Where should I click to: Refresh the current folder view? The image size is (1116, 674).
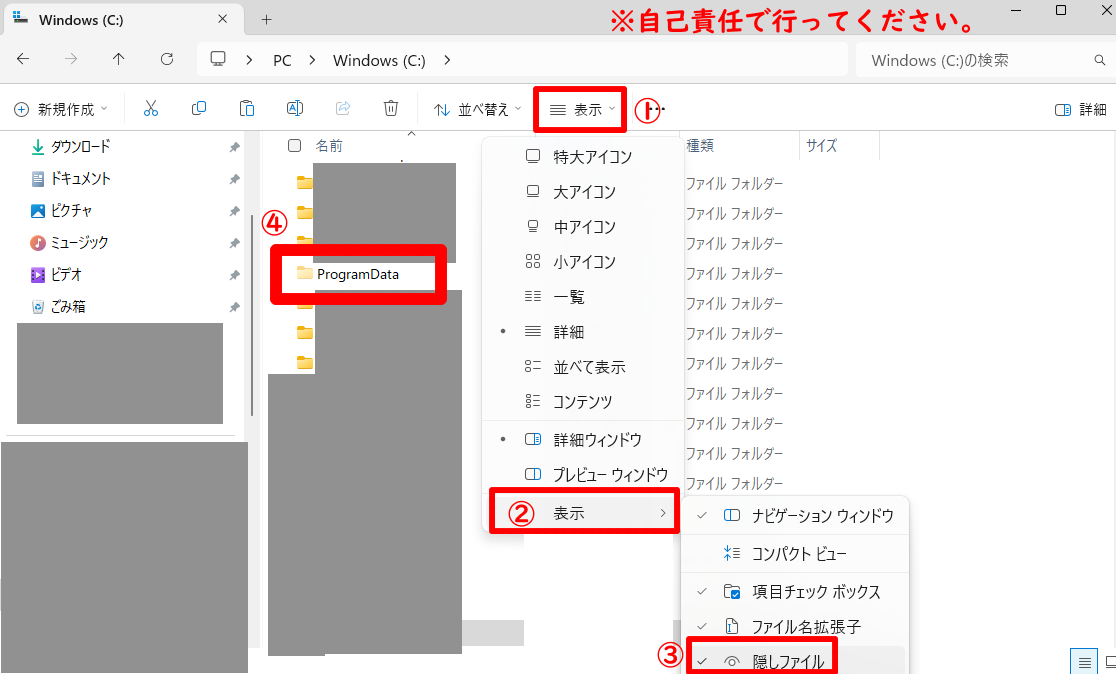click(x=167, y=59)
